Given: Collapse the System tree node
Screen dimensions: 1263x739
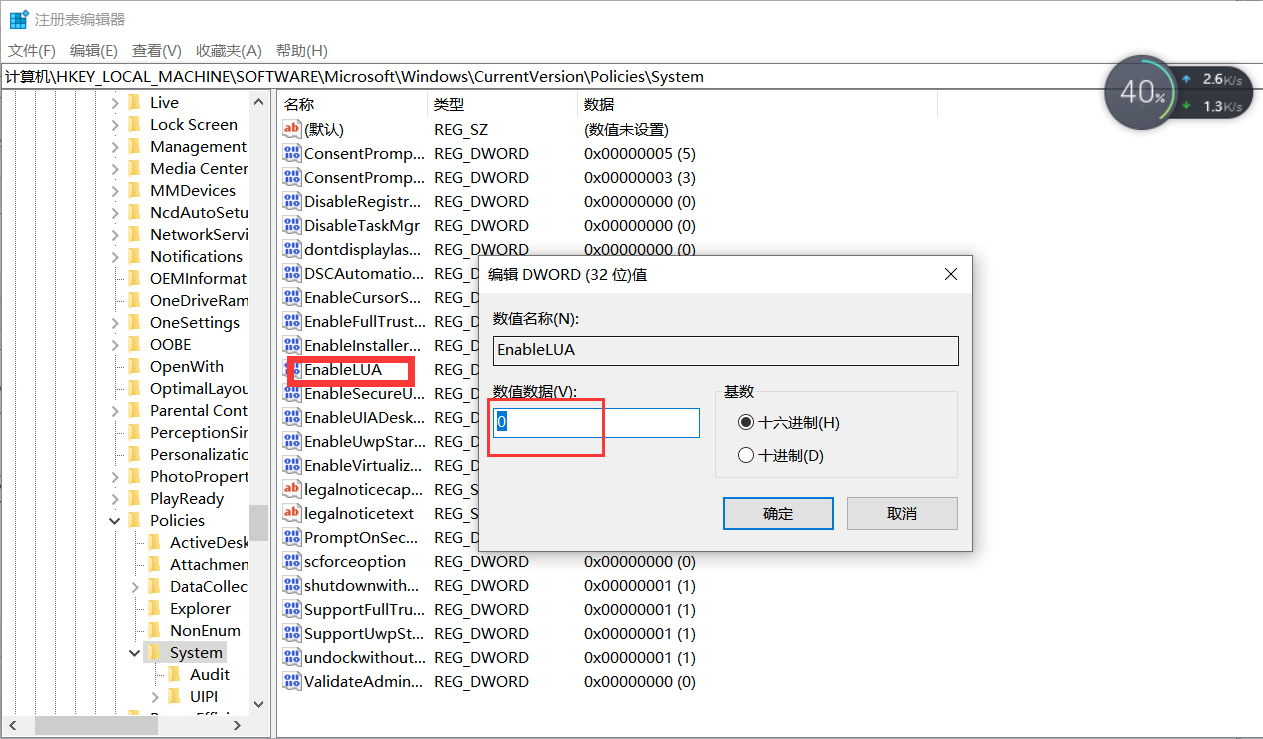Looking at the screenshot, I should (x=135, y=652).
